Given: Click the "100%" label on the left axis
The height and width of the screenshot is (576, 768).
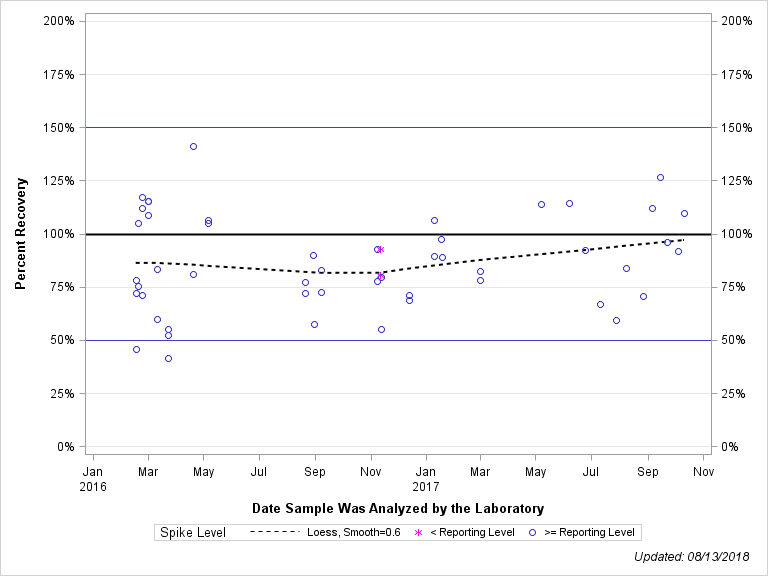Looking at the screenshot, I should tap(59, 234).
